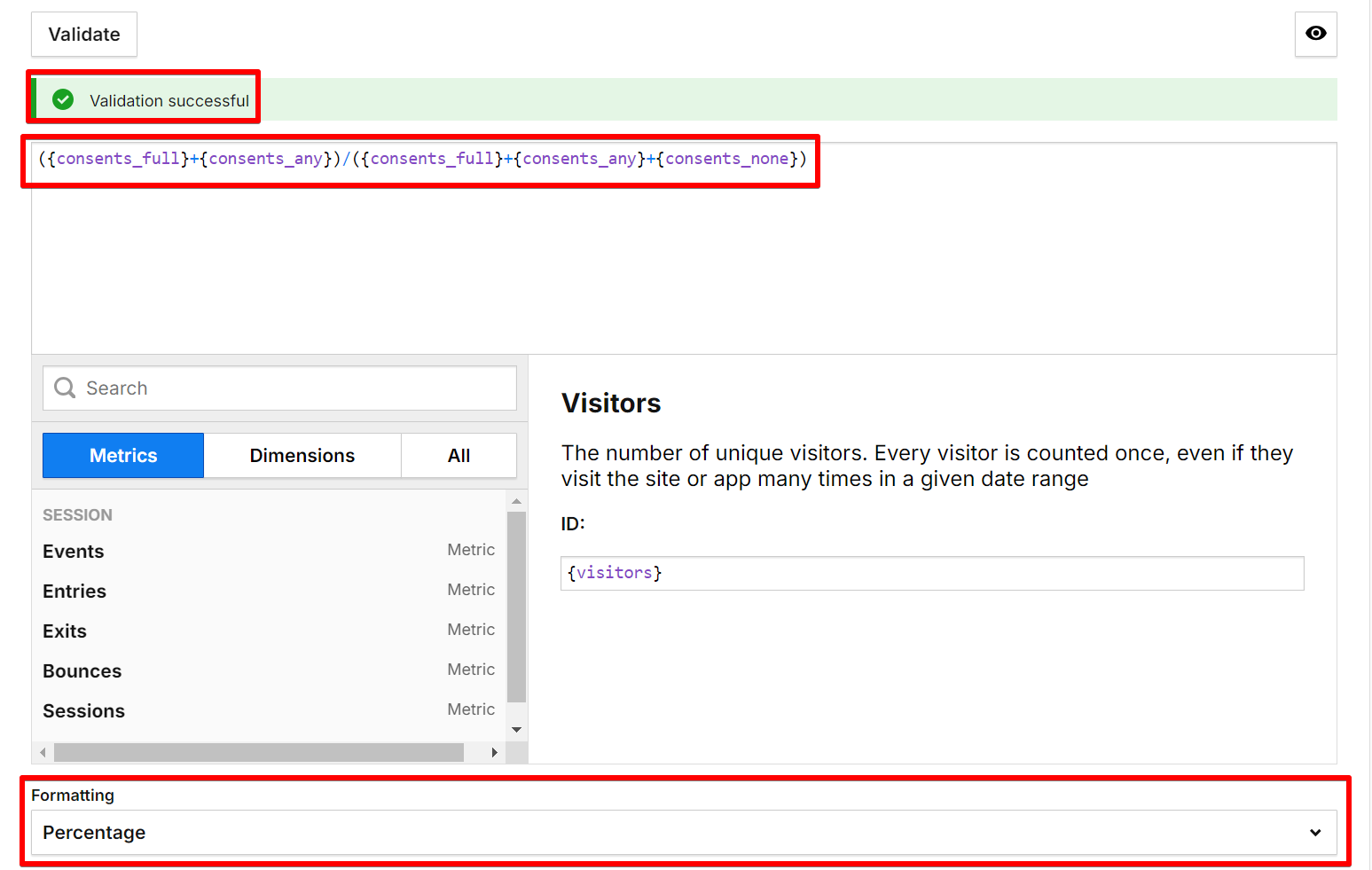Select the Events metric
The width and height of the screenshot is (1372, 870).
point(73,551)
